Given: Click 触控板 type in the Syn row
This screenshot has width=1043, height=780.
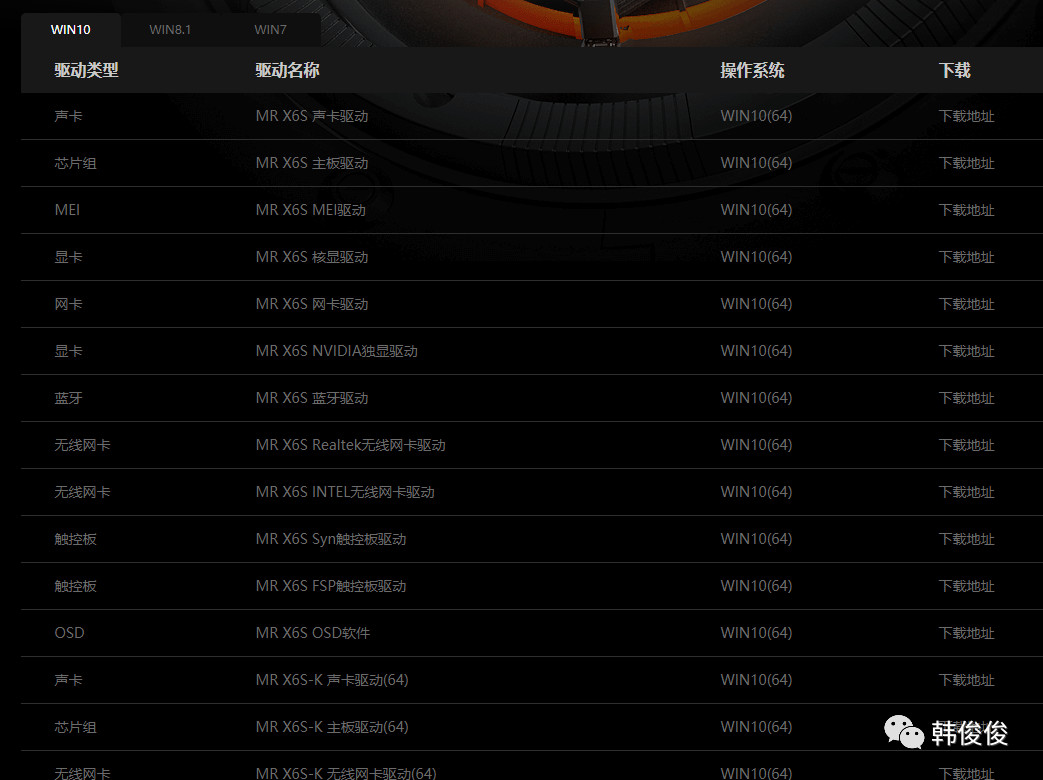Looking at the screenshot, I should point(75,539).
